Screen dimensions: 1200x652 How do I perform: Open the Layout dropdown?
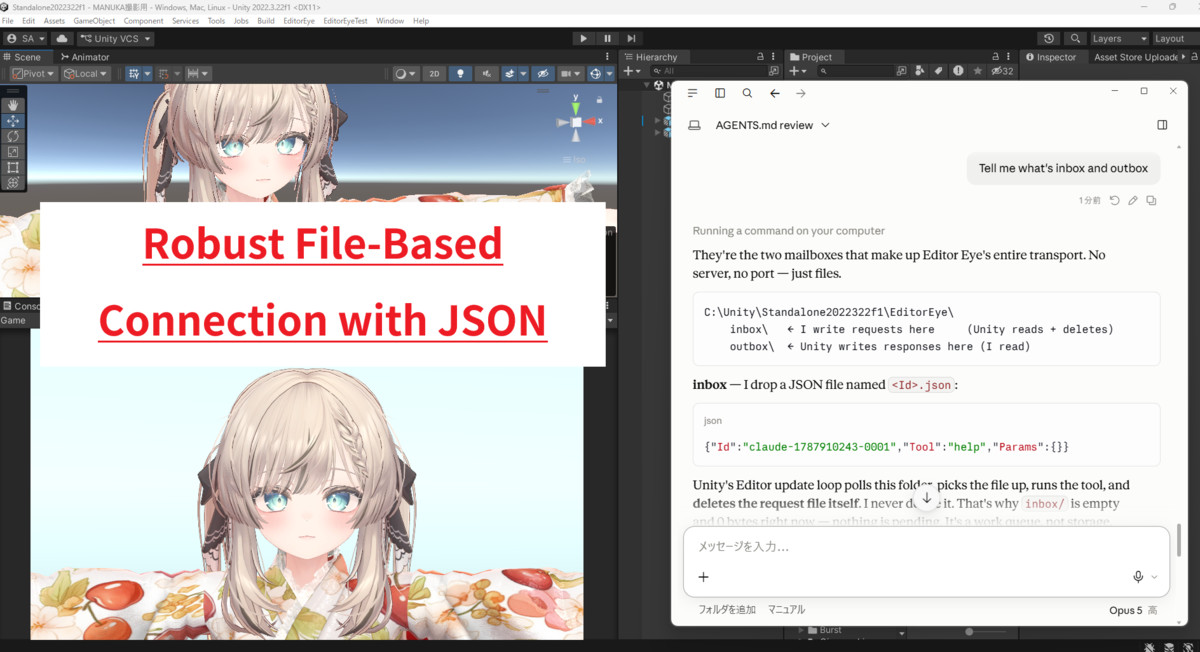point(1174,38)
